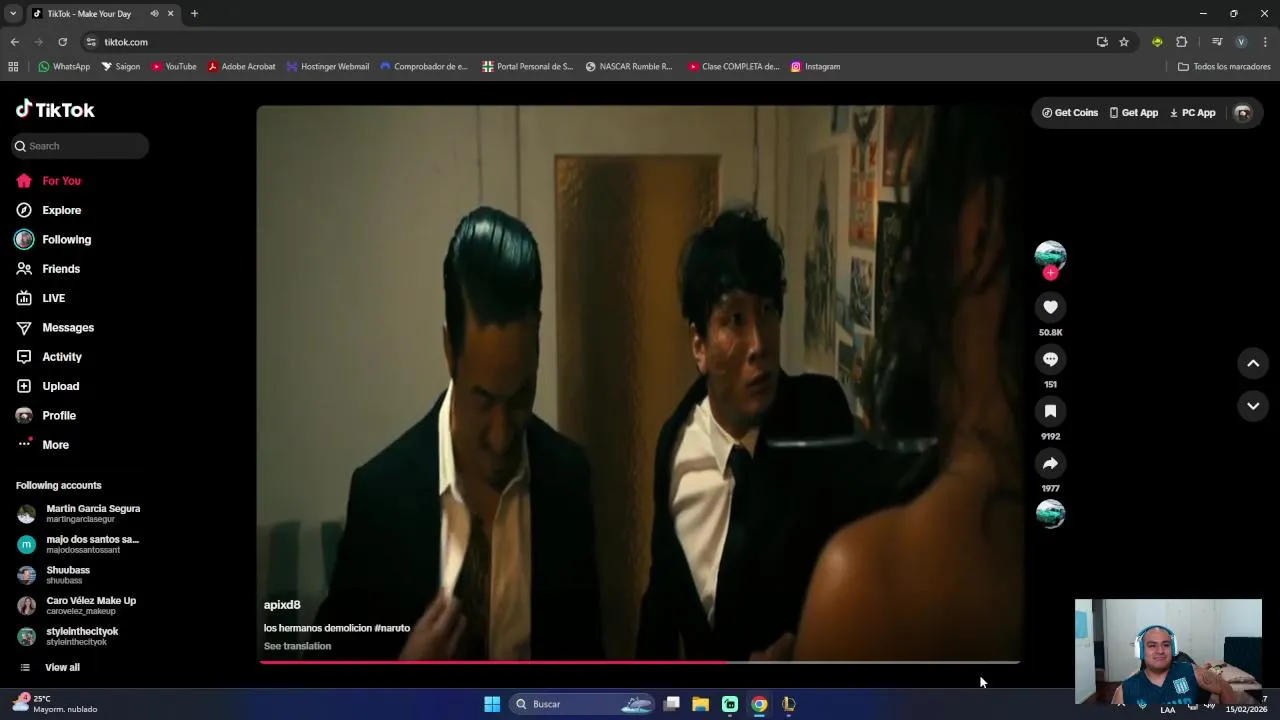Go back in browser history

14,42
